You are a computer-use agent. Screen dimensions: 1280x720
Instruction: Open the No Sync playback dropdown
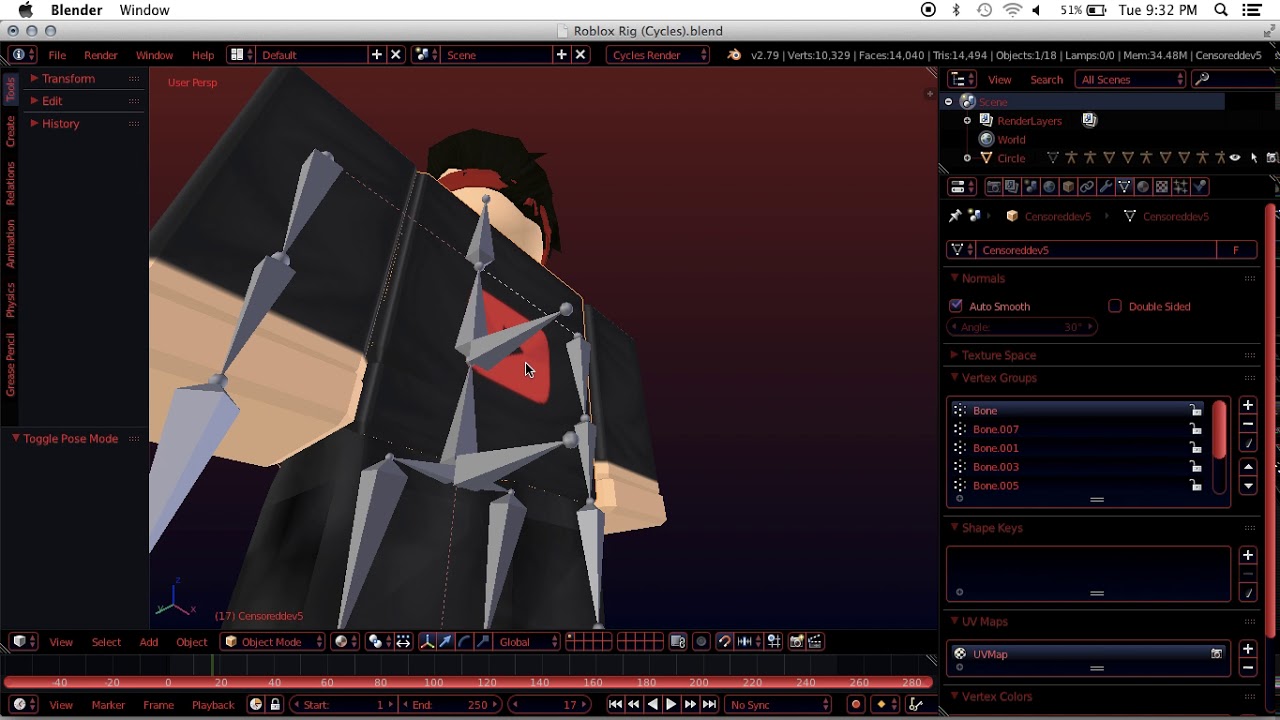pos(778,705)
